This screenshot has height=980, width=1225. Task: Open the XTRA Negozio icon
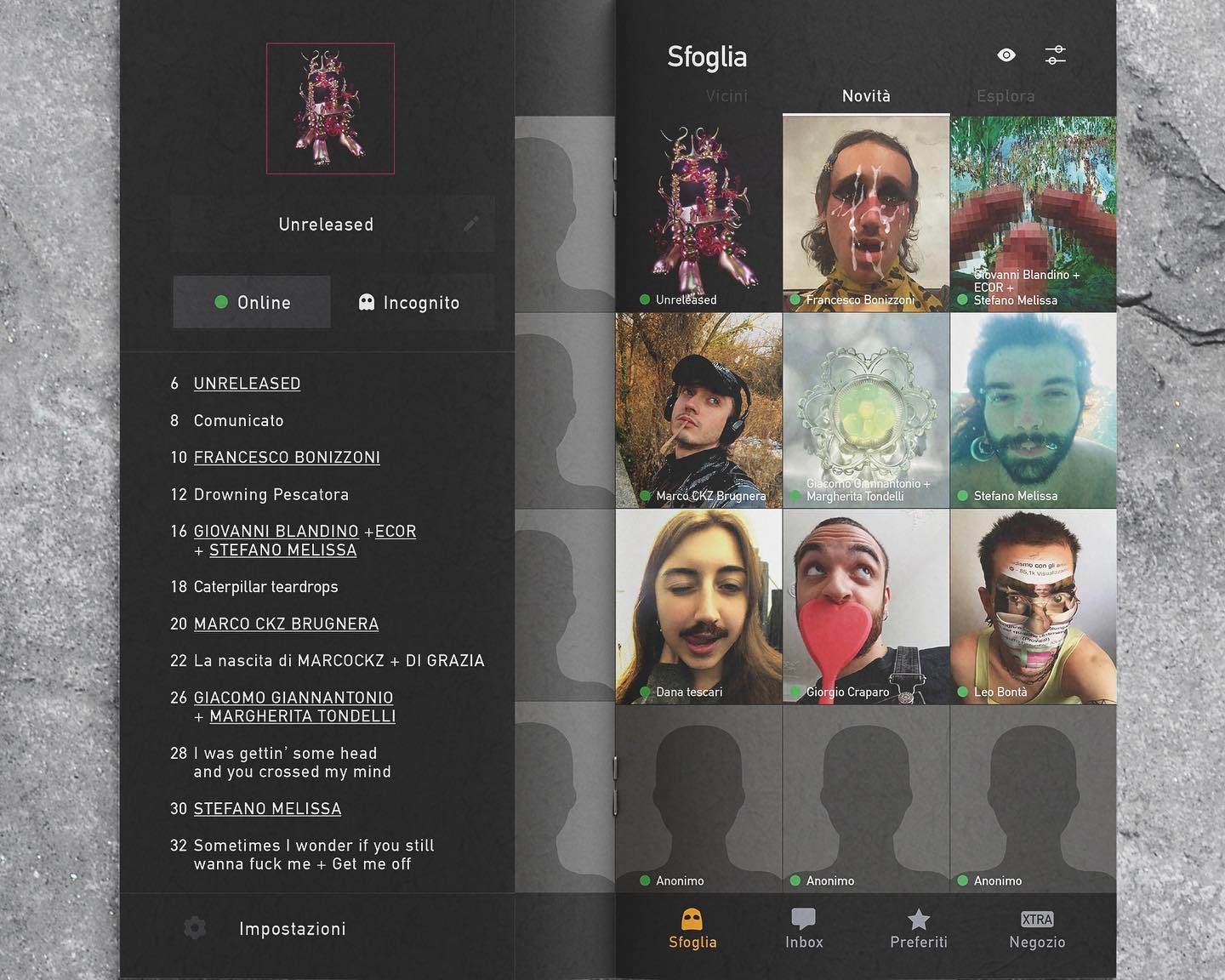pos(1037,919)
